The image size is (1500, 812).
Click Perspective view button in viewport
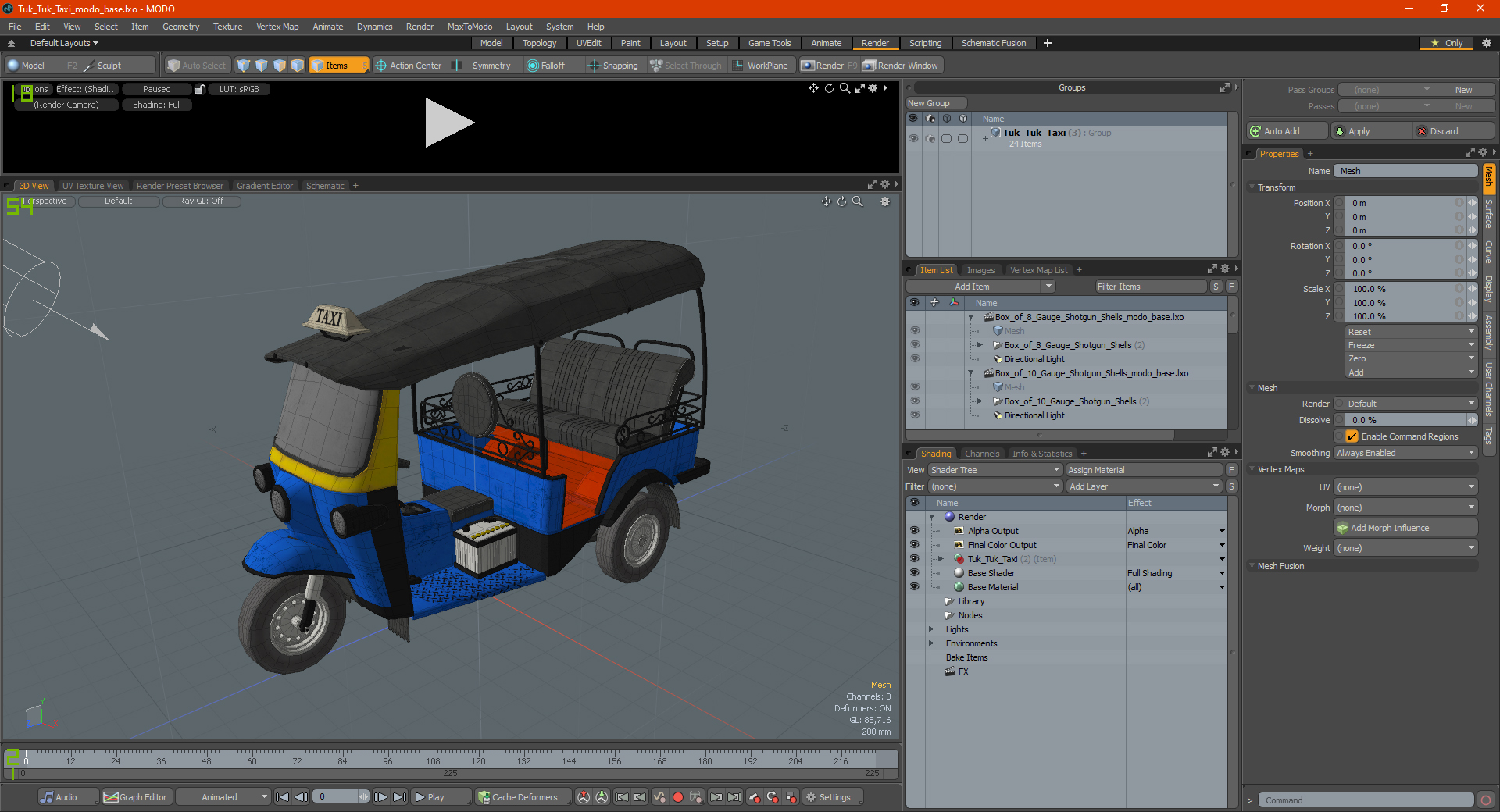point(45,201)
